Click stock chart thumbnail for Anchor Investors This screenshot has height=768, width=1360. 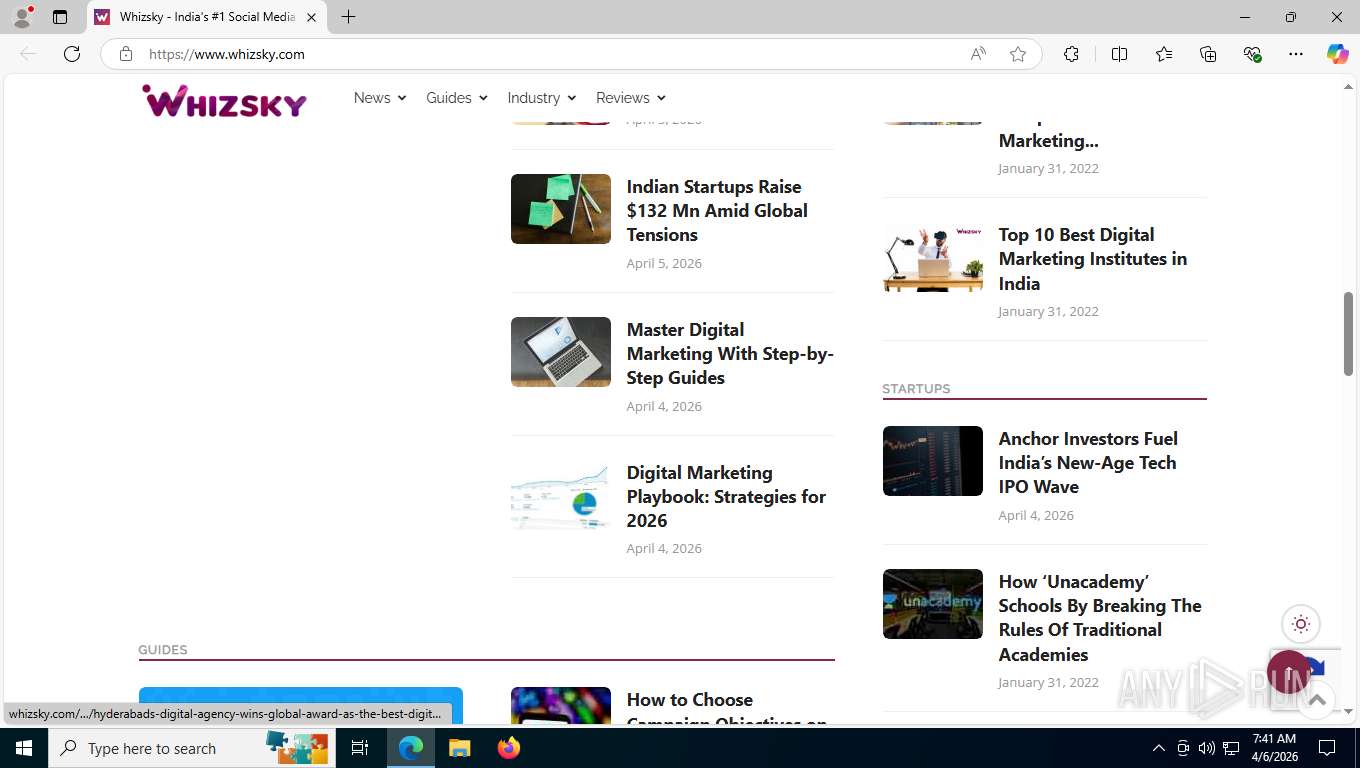point(933,461)
